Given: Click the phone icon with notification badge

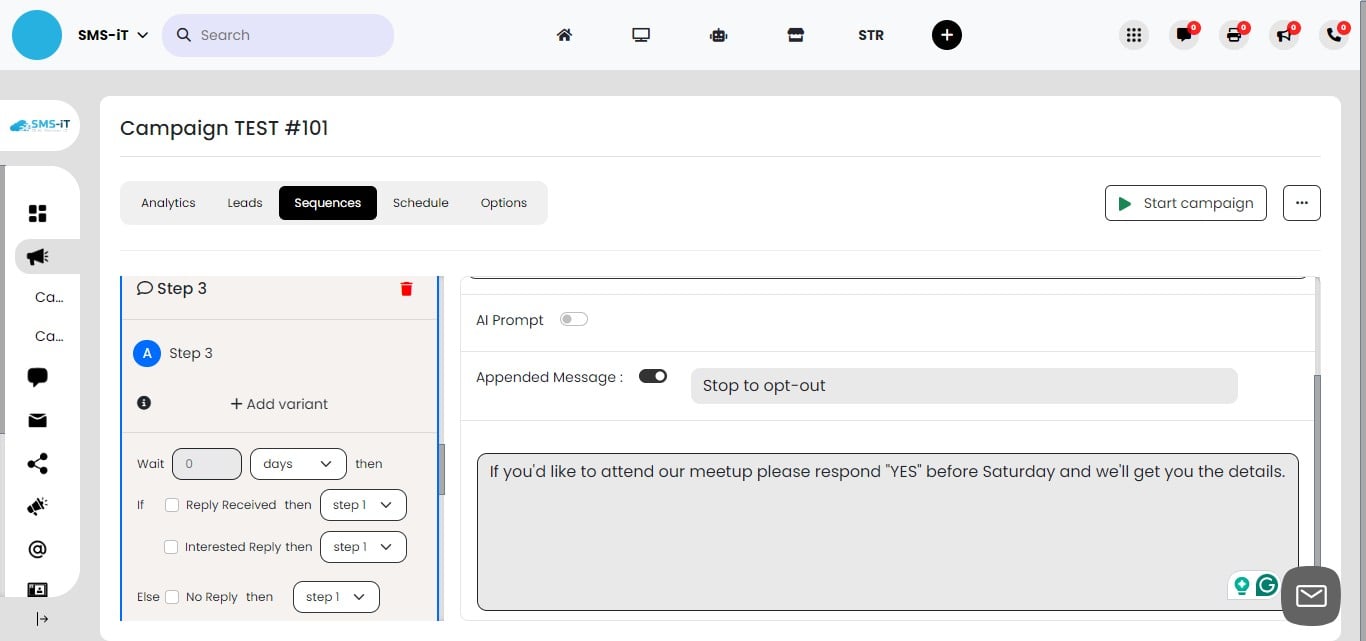Looking at the screenshot, I should pyautogui.click(x=1334, y=34).
